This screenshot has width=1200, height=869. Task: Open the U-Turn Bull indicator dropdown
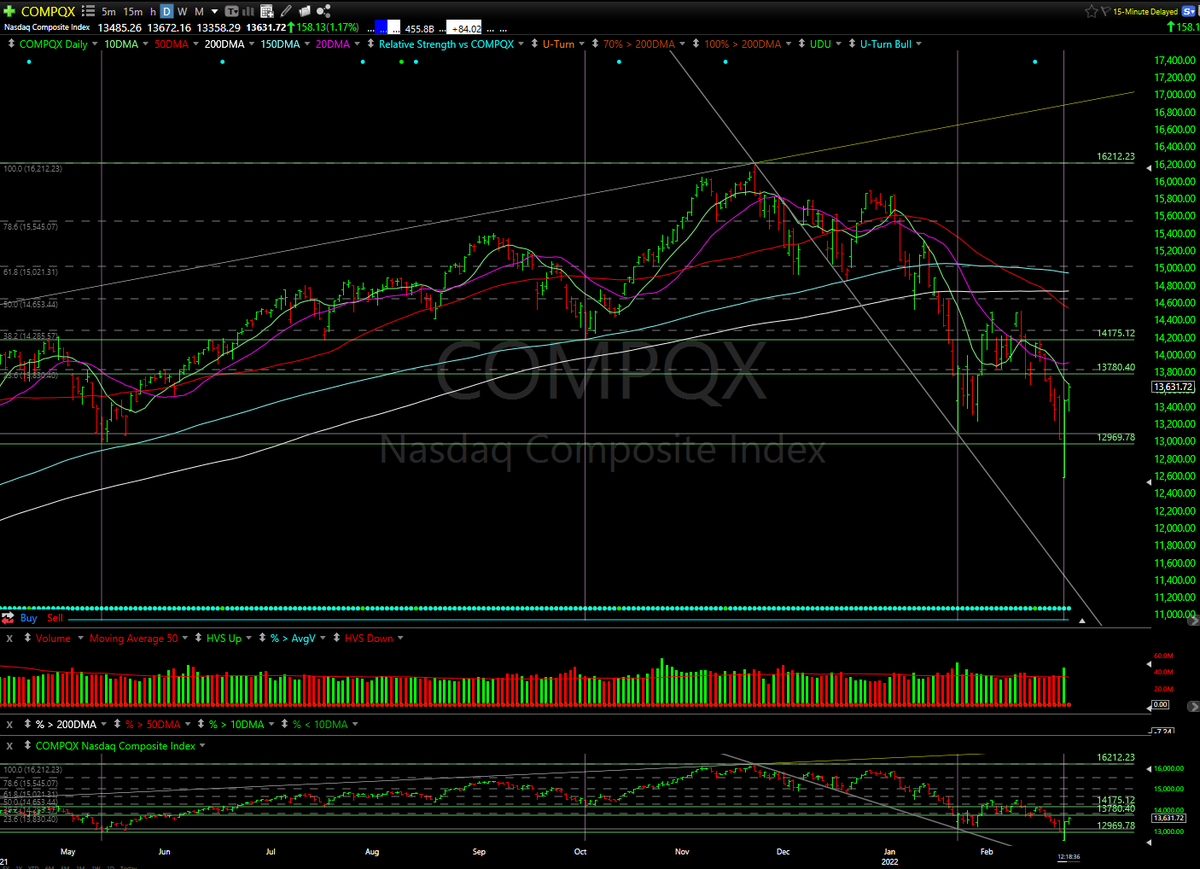click(x=919, y=44)
